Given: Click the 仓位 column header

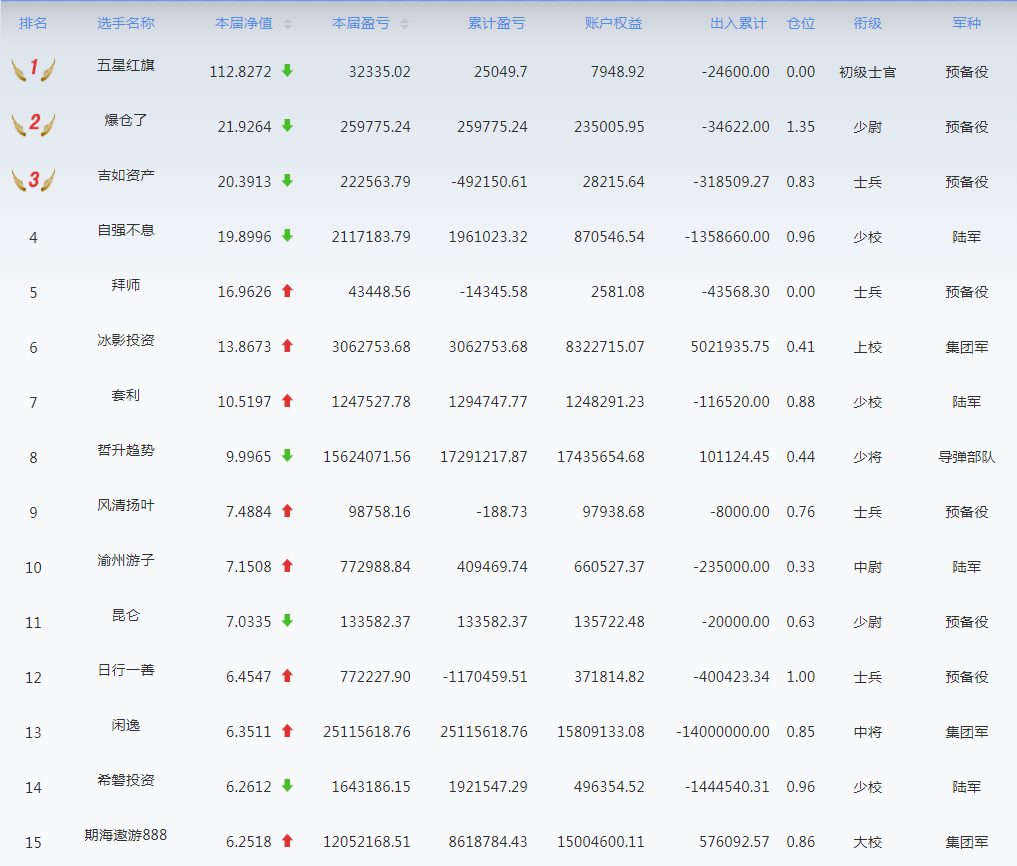Looking at the screenshot, I should [x=800, y=23].
